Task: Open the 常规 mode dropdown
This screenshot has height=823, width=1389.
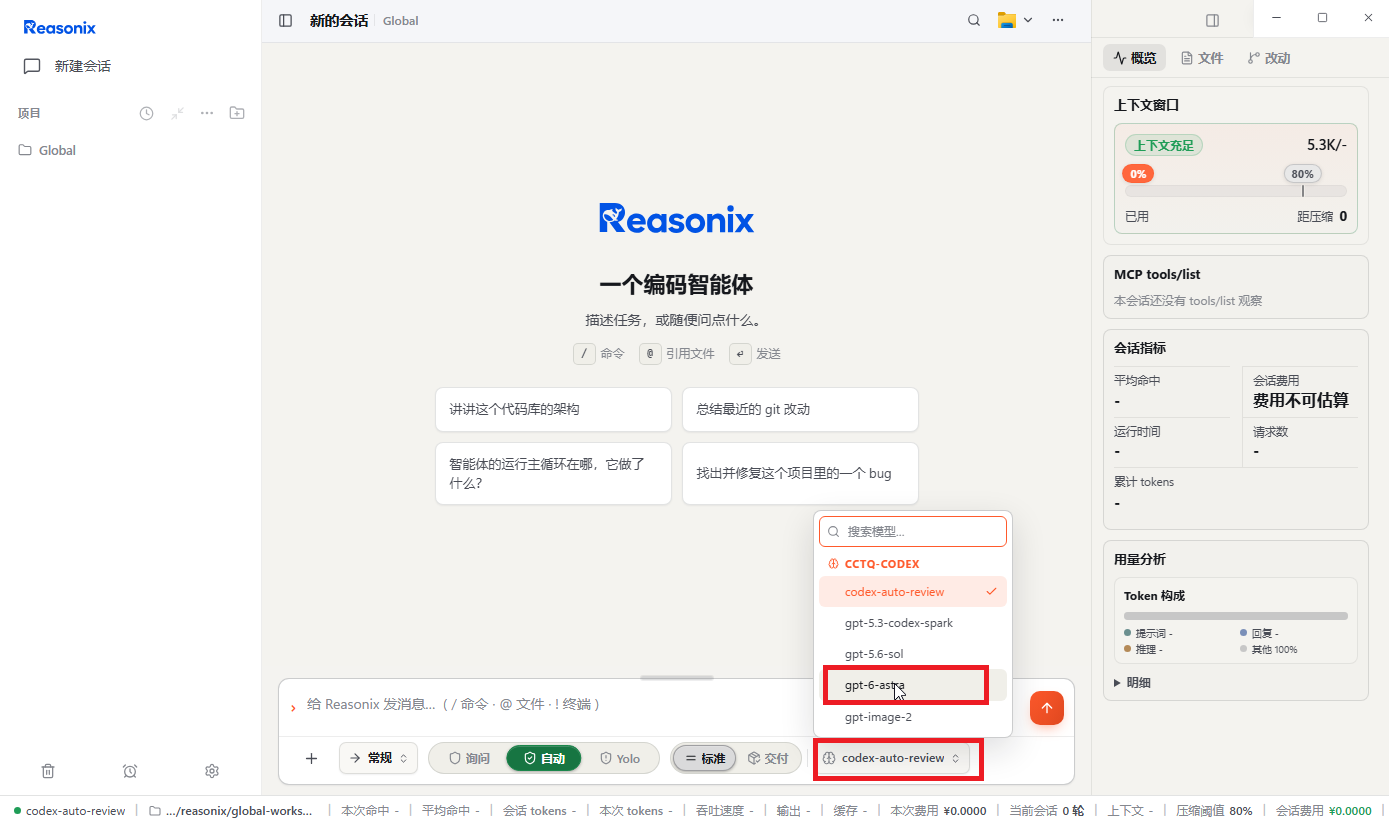Action: (378, 758)
